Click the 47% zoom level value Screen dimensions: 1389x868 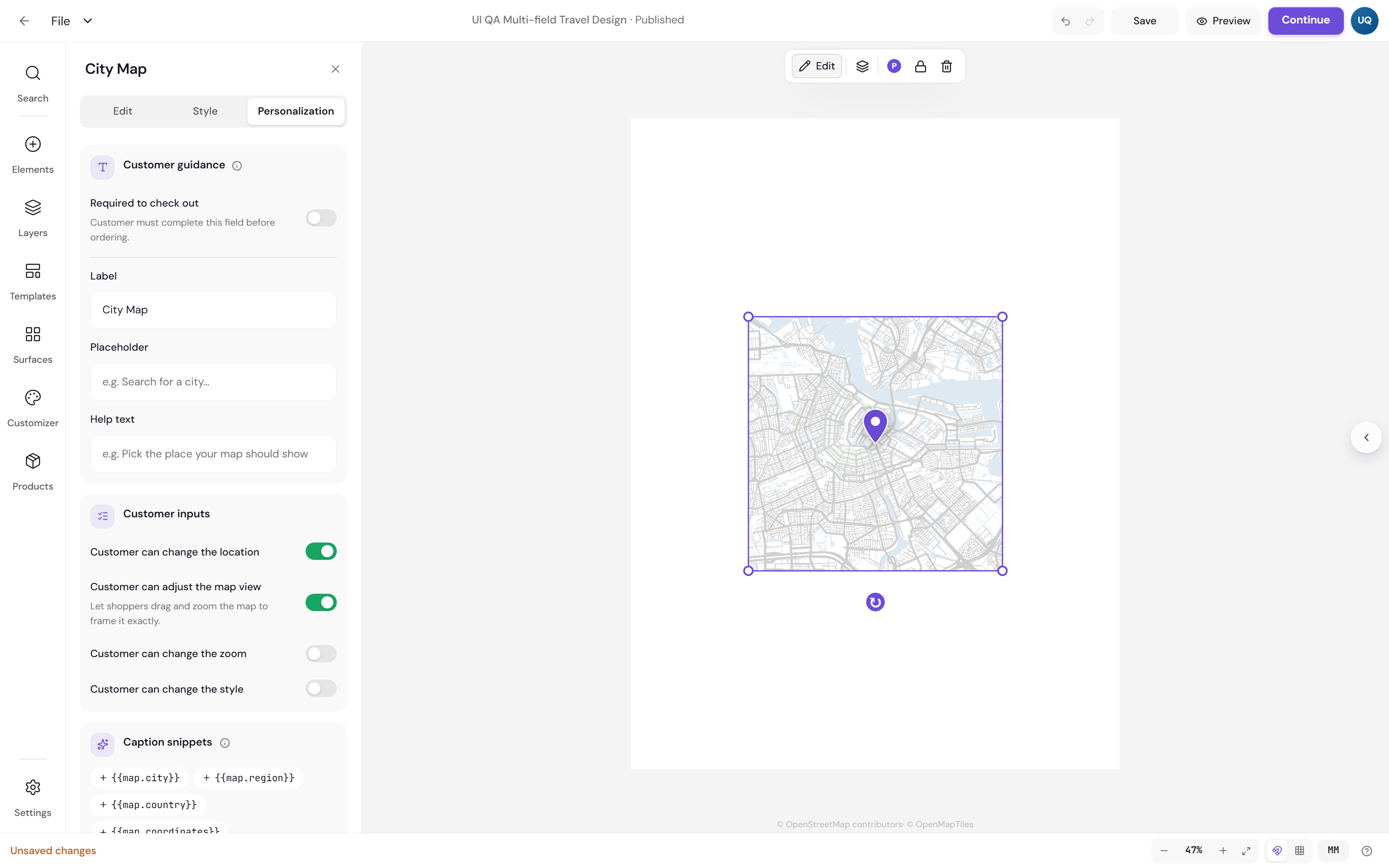click(1193, 850)
